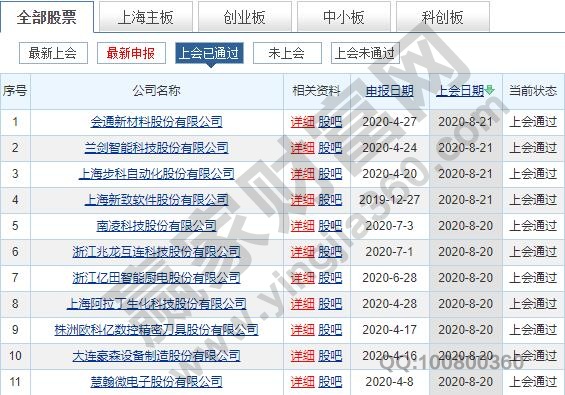Open 上海阿拉丁生化科技股份有限公司 link
The image size is (565, 395).
point(156,304)
